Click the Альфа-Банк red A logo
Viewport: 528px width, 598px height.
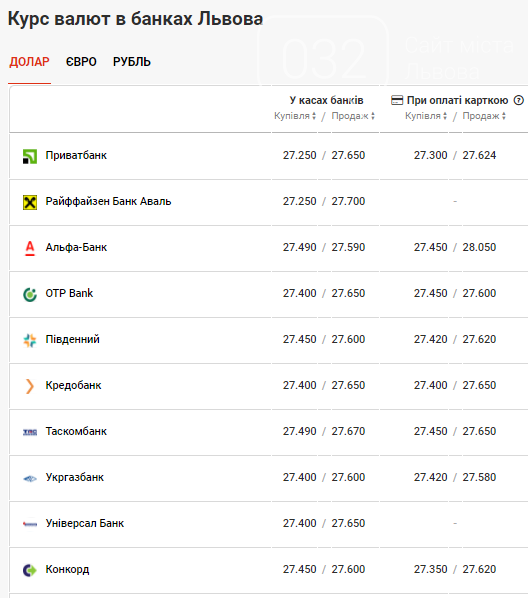coord(30,248)
